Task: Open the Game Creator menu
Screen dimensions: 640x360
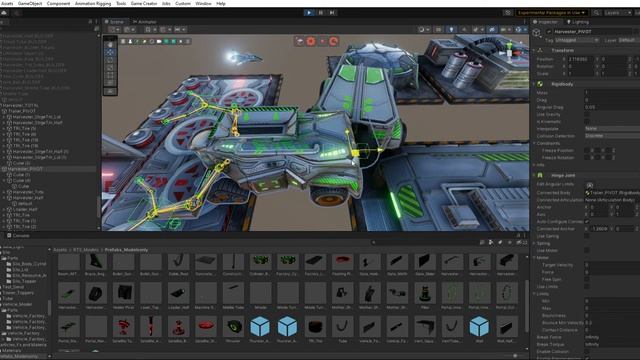Action: click(x=144, y=3)
